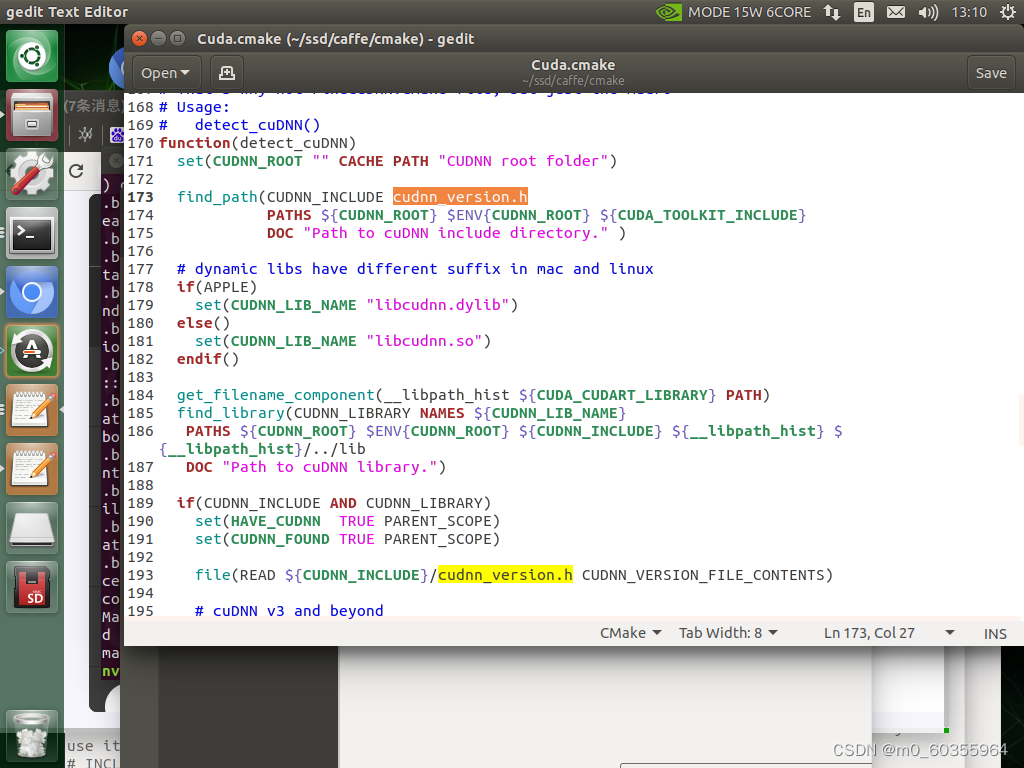
Task: Click CUDNN_VERSION_FILE_CONTENTS on line 193
Action: tap(703, 575)
